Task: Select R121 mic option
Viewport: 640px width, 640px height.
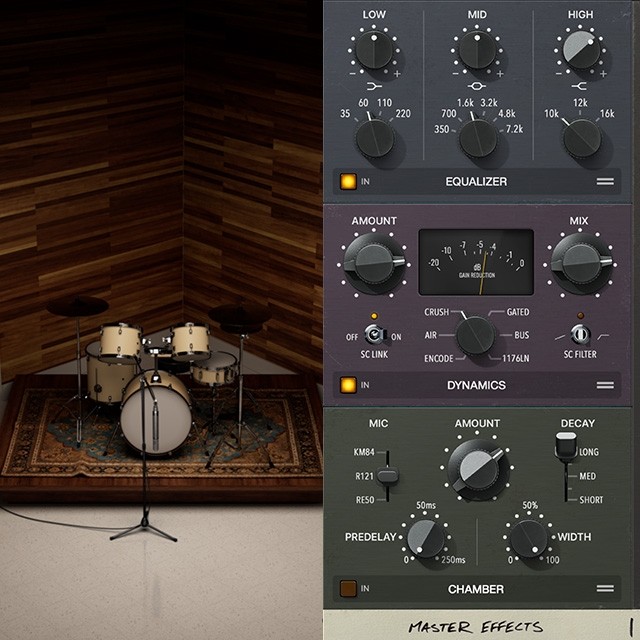Action: coord(364,476)
